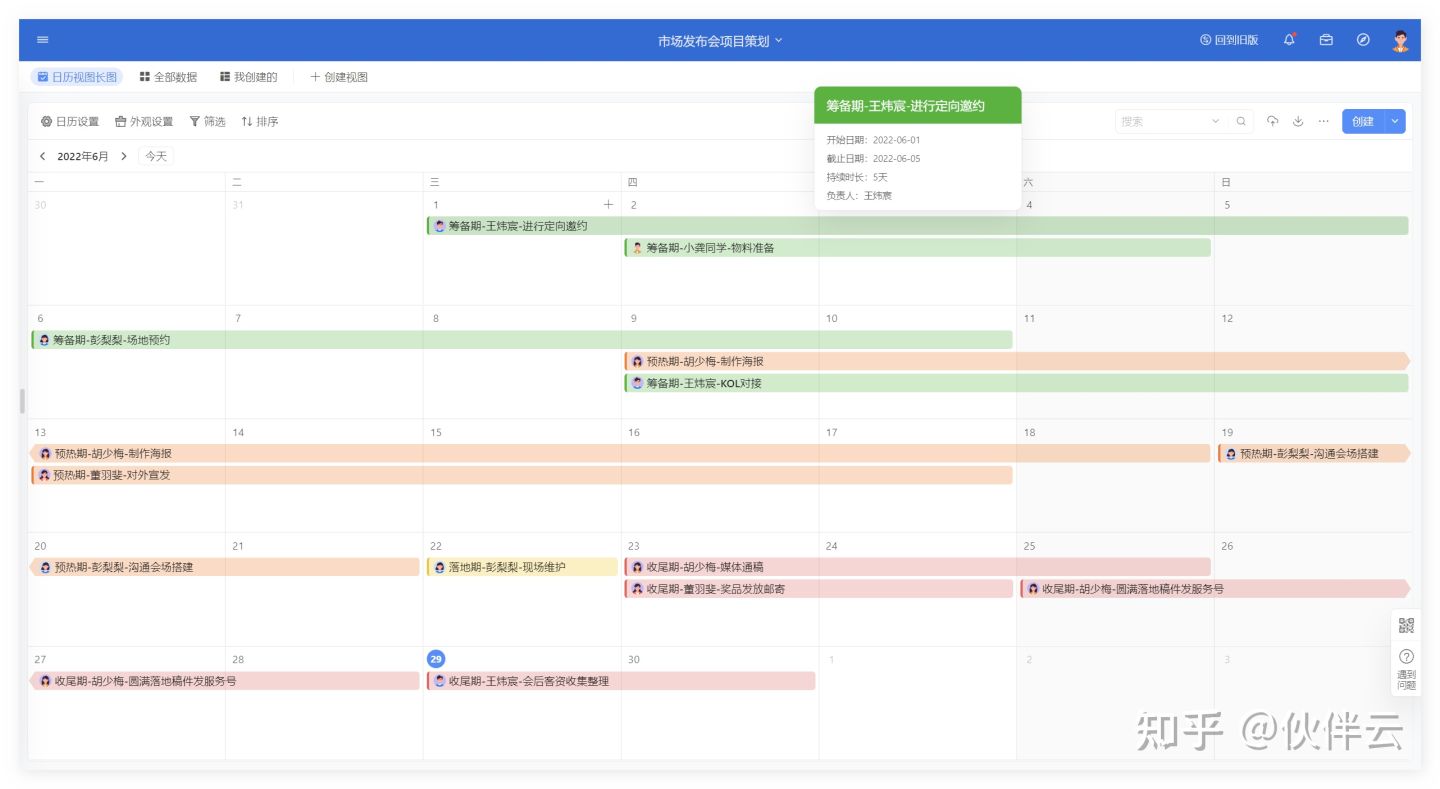Click the avatar on 筹备期-小龚同学-物料准备
This screenshot has width=1440, height=789.
[x=637, y=247]
